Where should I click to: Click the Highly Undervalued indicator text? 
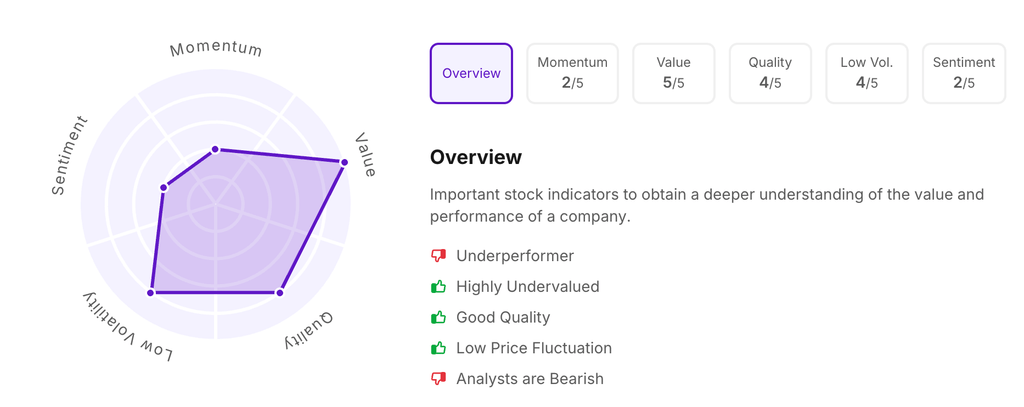(x=527, y=287)
